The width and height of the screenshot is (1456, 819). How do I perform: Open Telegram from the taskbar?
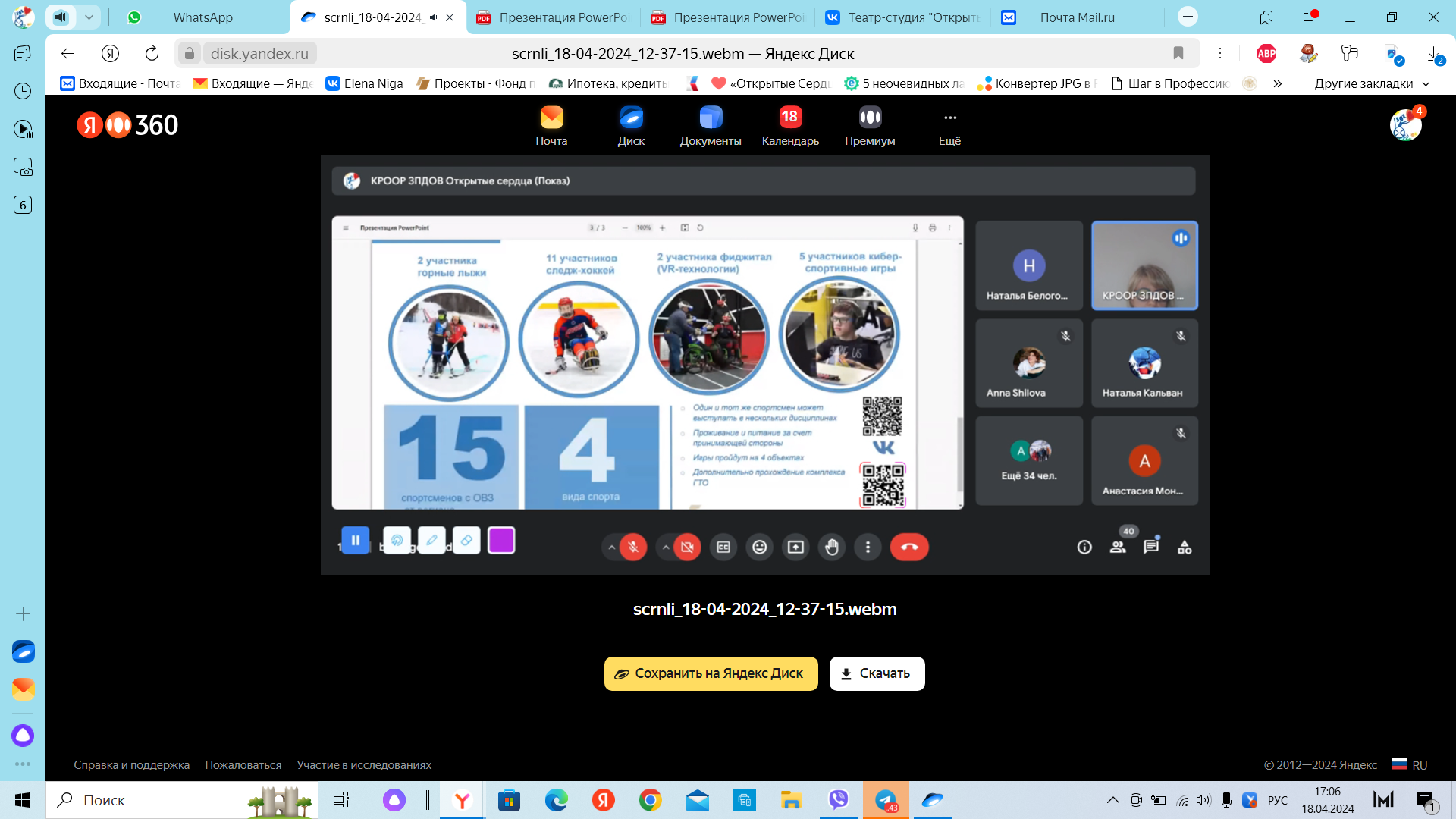(886, 800)
